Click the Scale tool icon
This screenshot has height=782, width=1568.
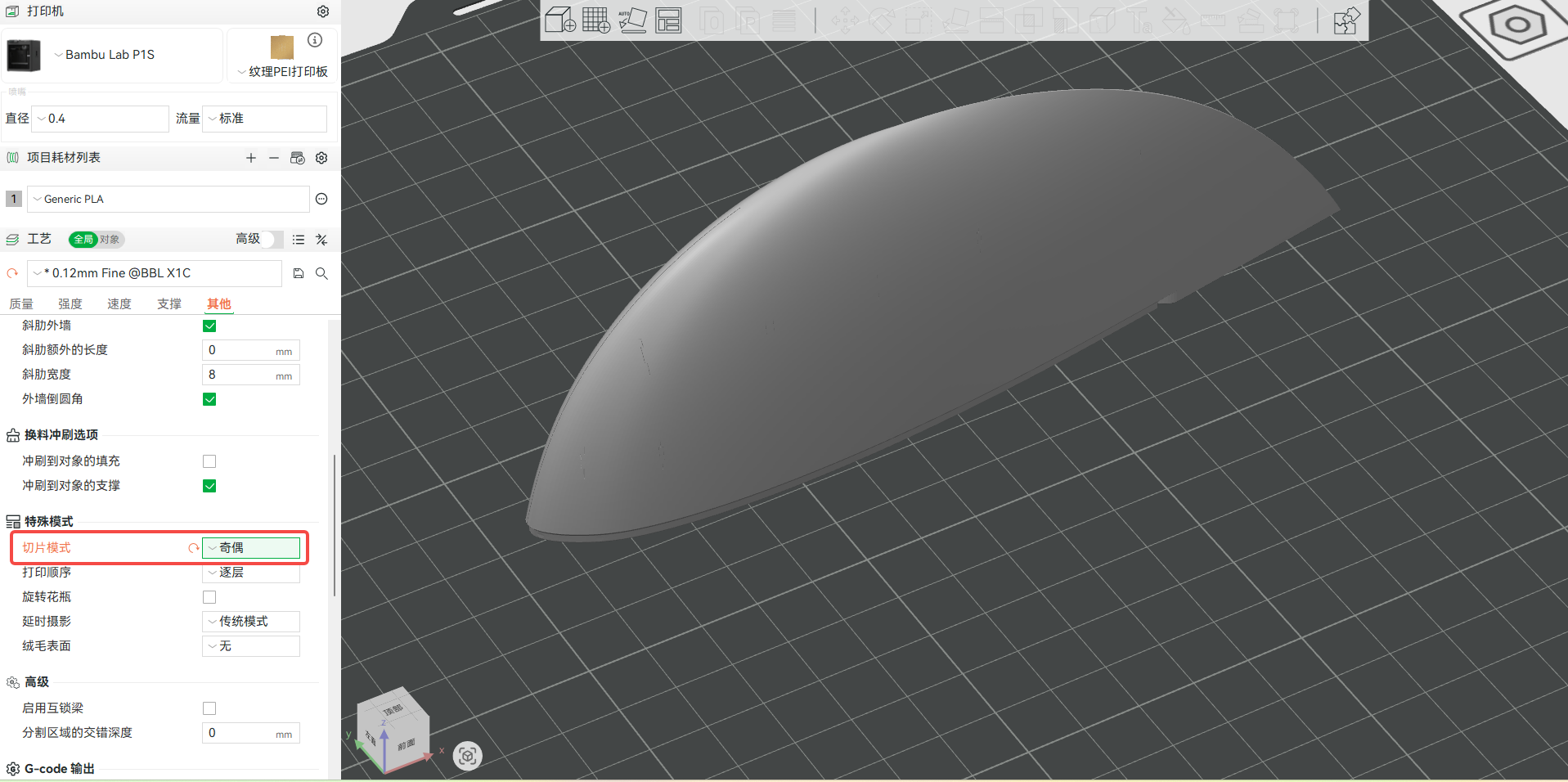tap(918, 20)
